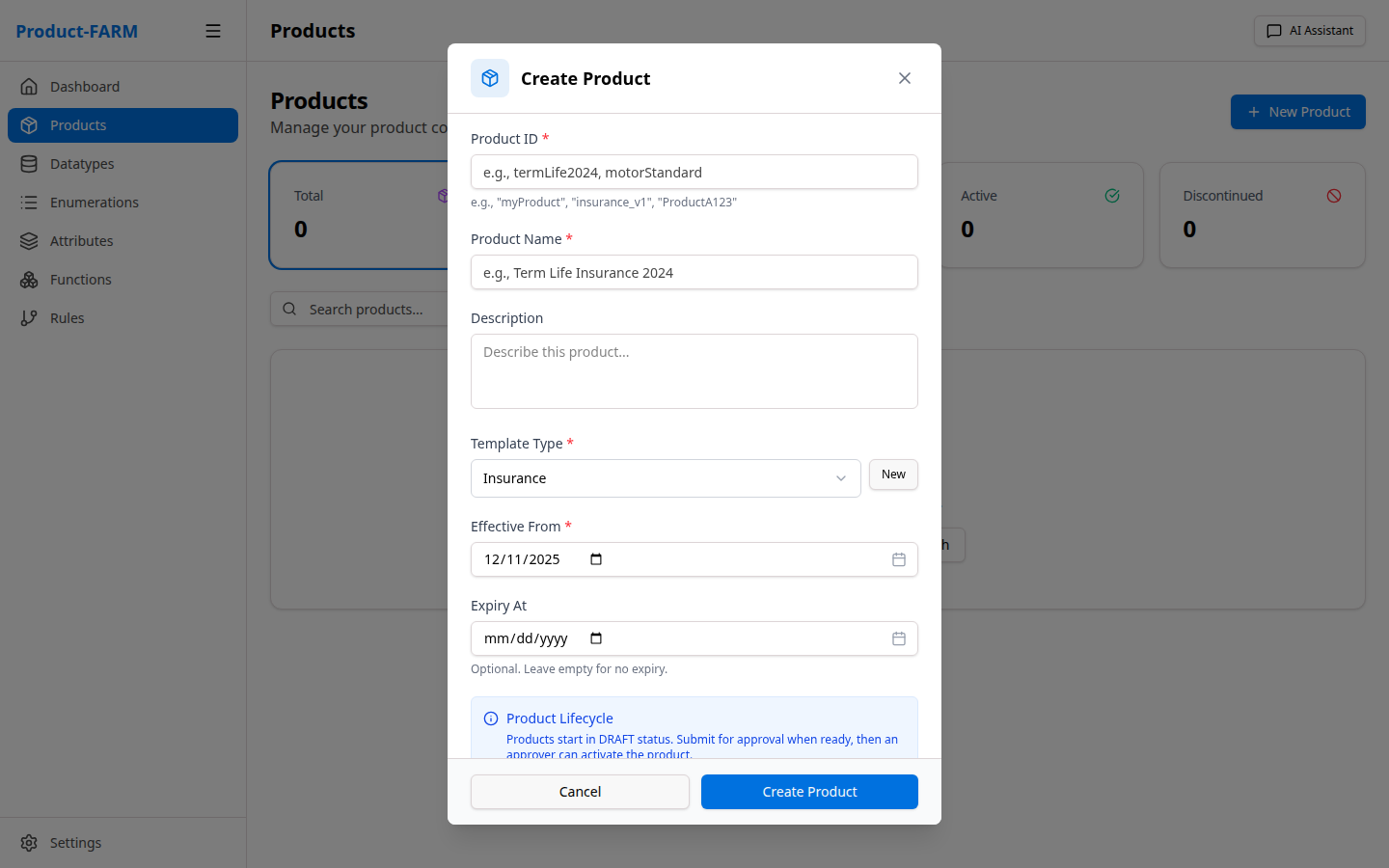Click the Settings gear icon
Image resolution: width=1389 pixels, height=868 pixels.
coord(29,842)
